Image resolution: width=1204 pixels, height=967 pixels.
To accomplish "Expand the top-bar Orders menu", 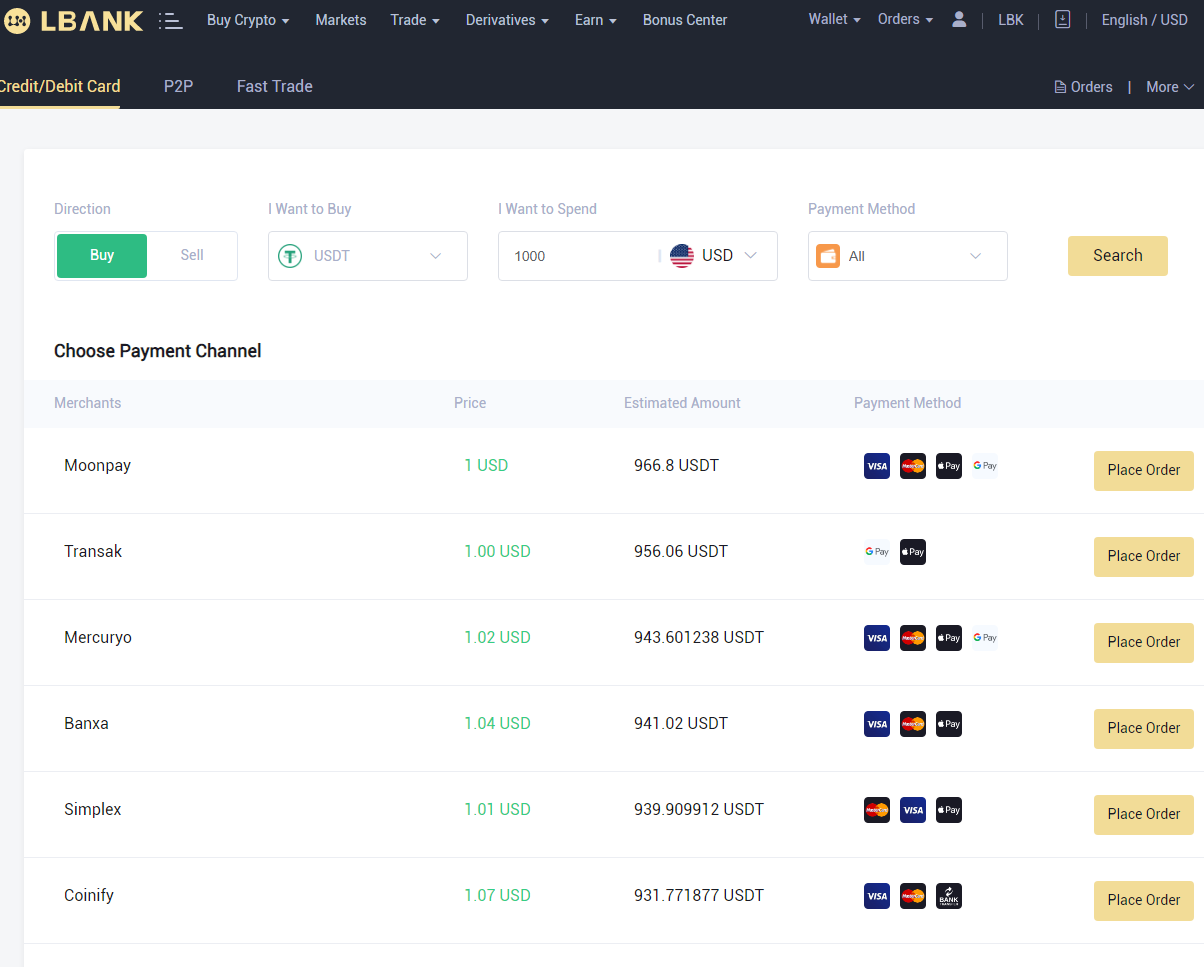I will (906, 19).
